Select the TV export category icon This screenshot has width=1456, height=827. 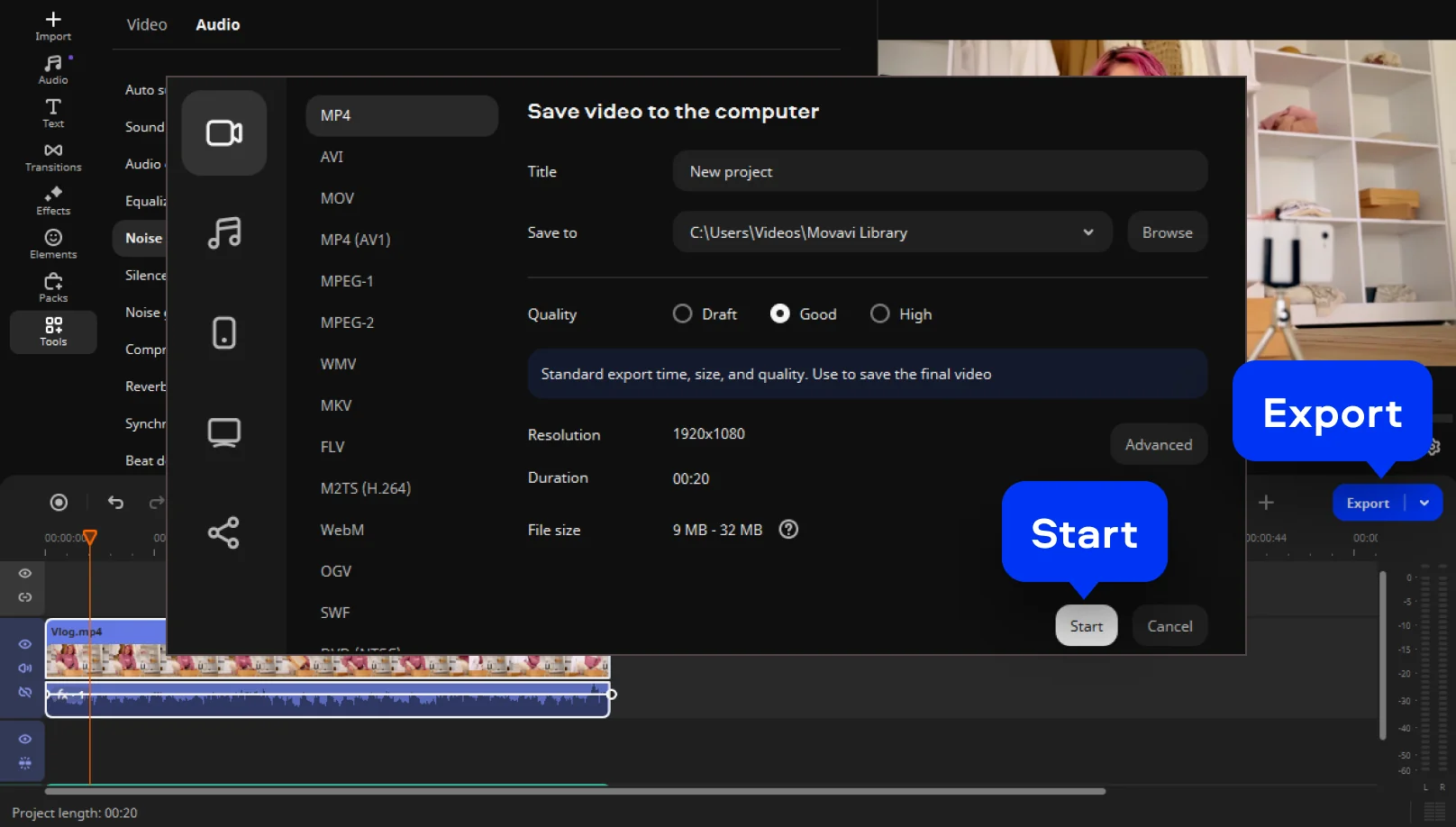pyautogui.click(x=224, y=432)
